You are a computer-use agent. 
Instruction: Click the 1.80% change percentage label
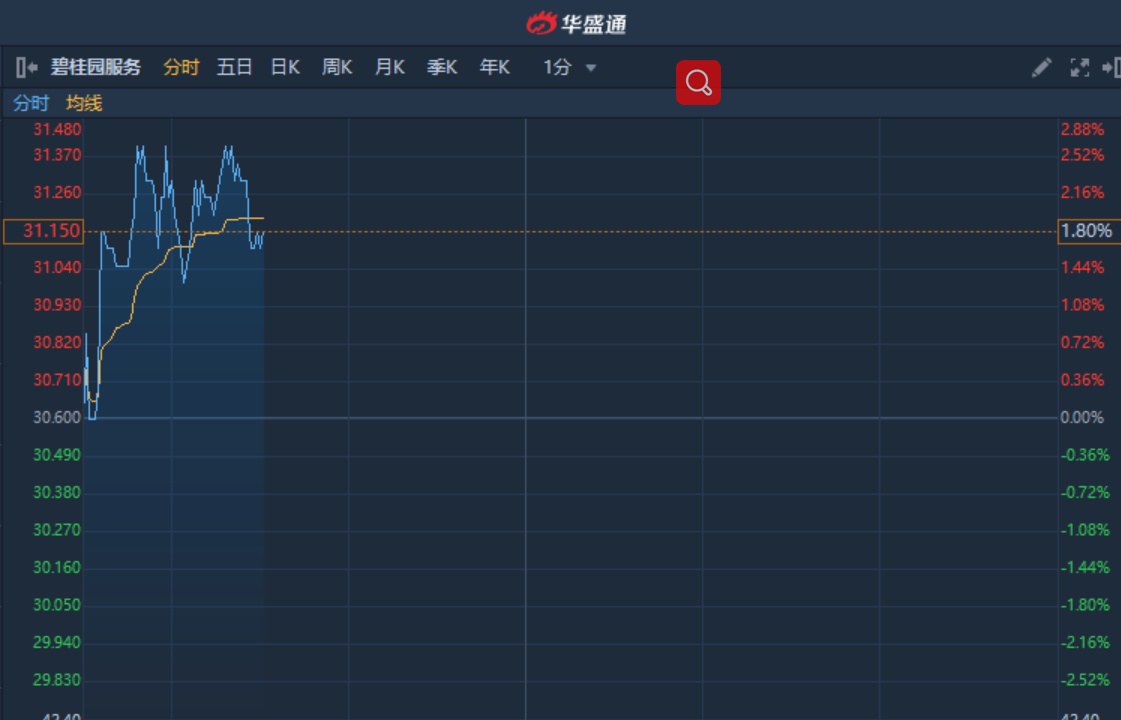click(1086, 231)
